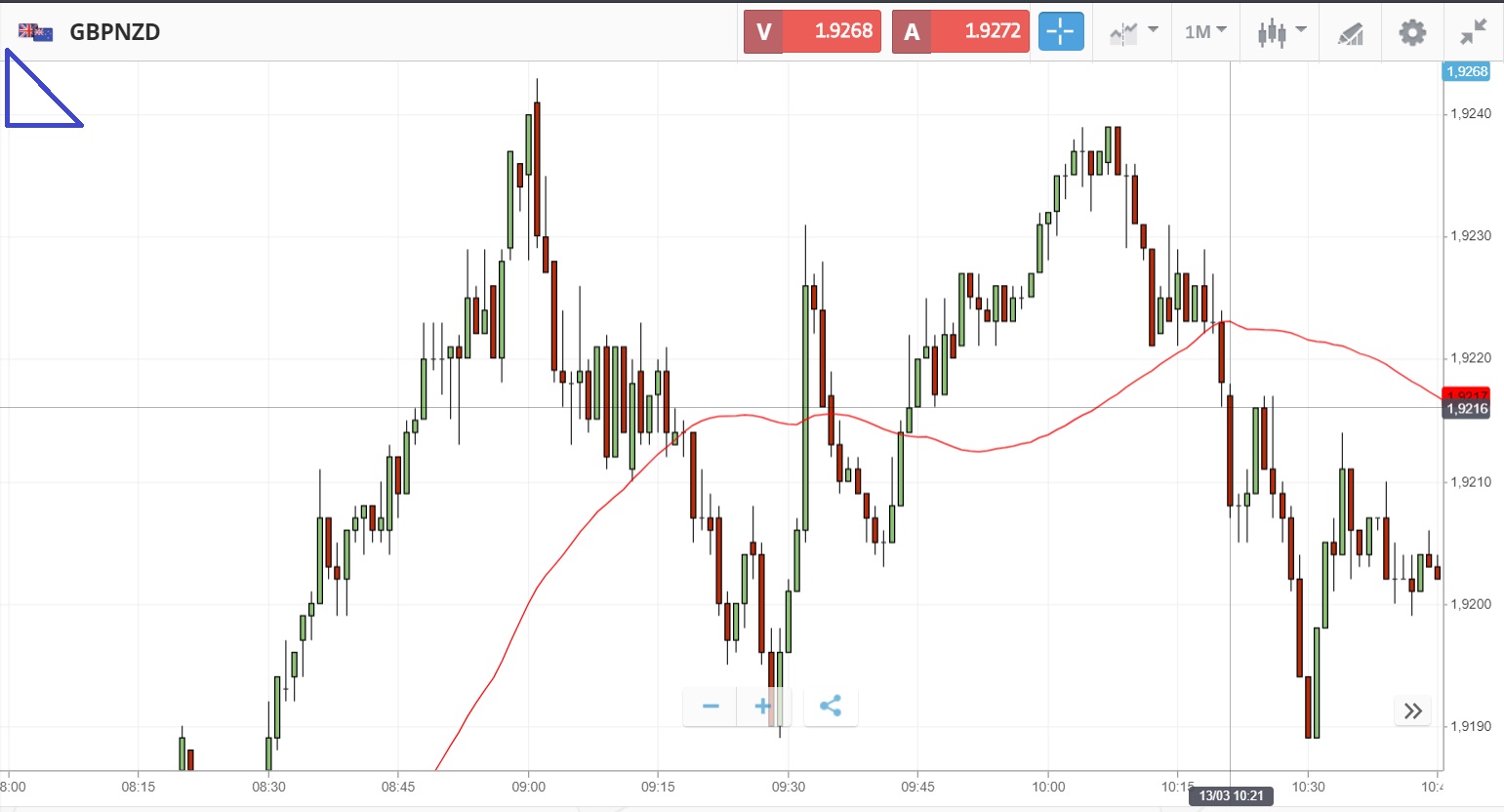
Task: Share the chart using the share icon
Action: (x=831, y=707)
